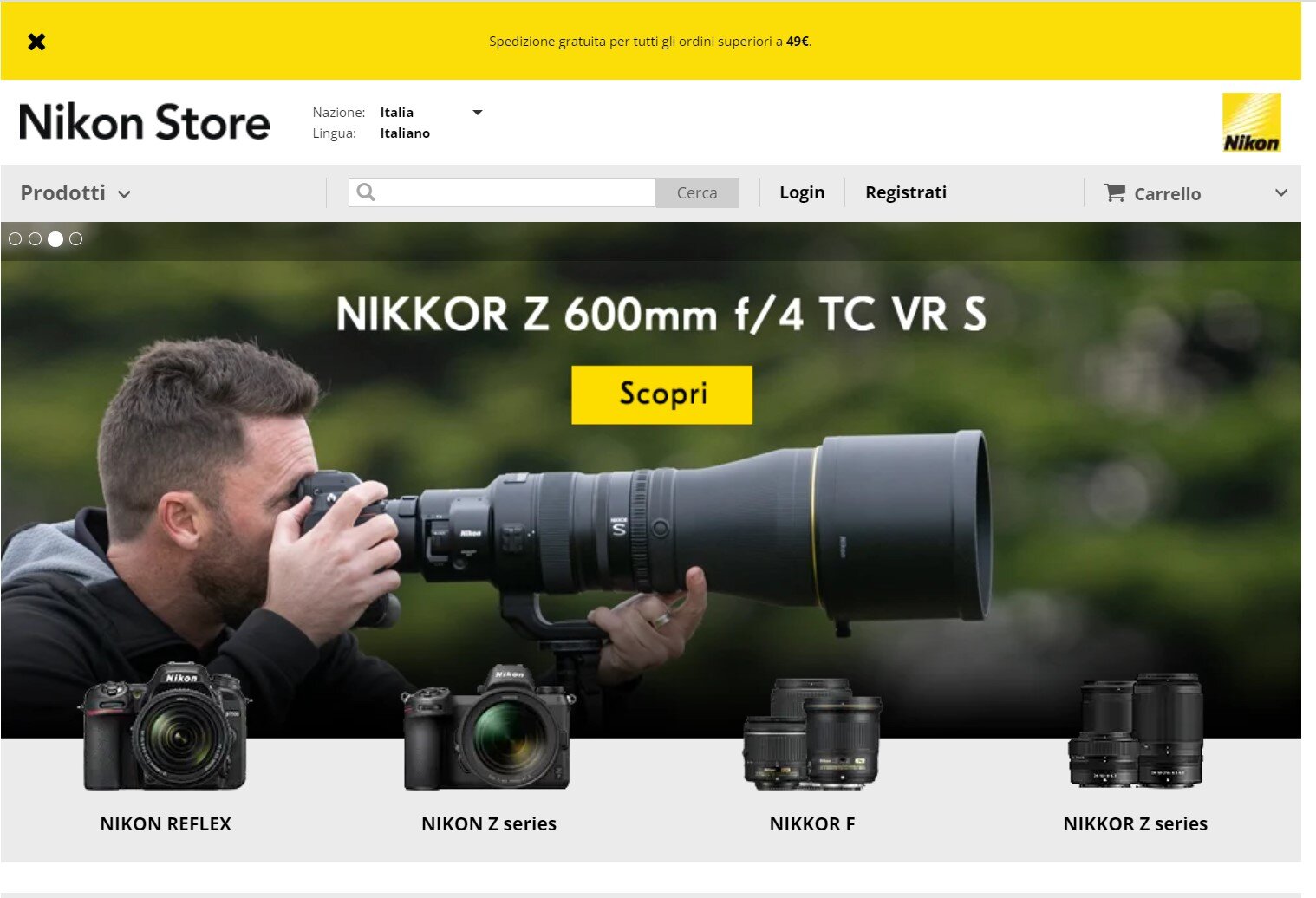1316x898 pixels.
Task: Expand the Prodotti menu
Action: tap(75, 193)
